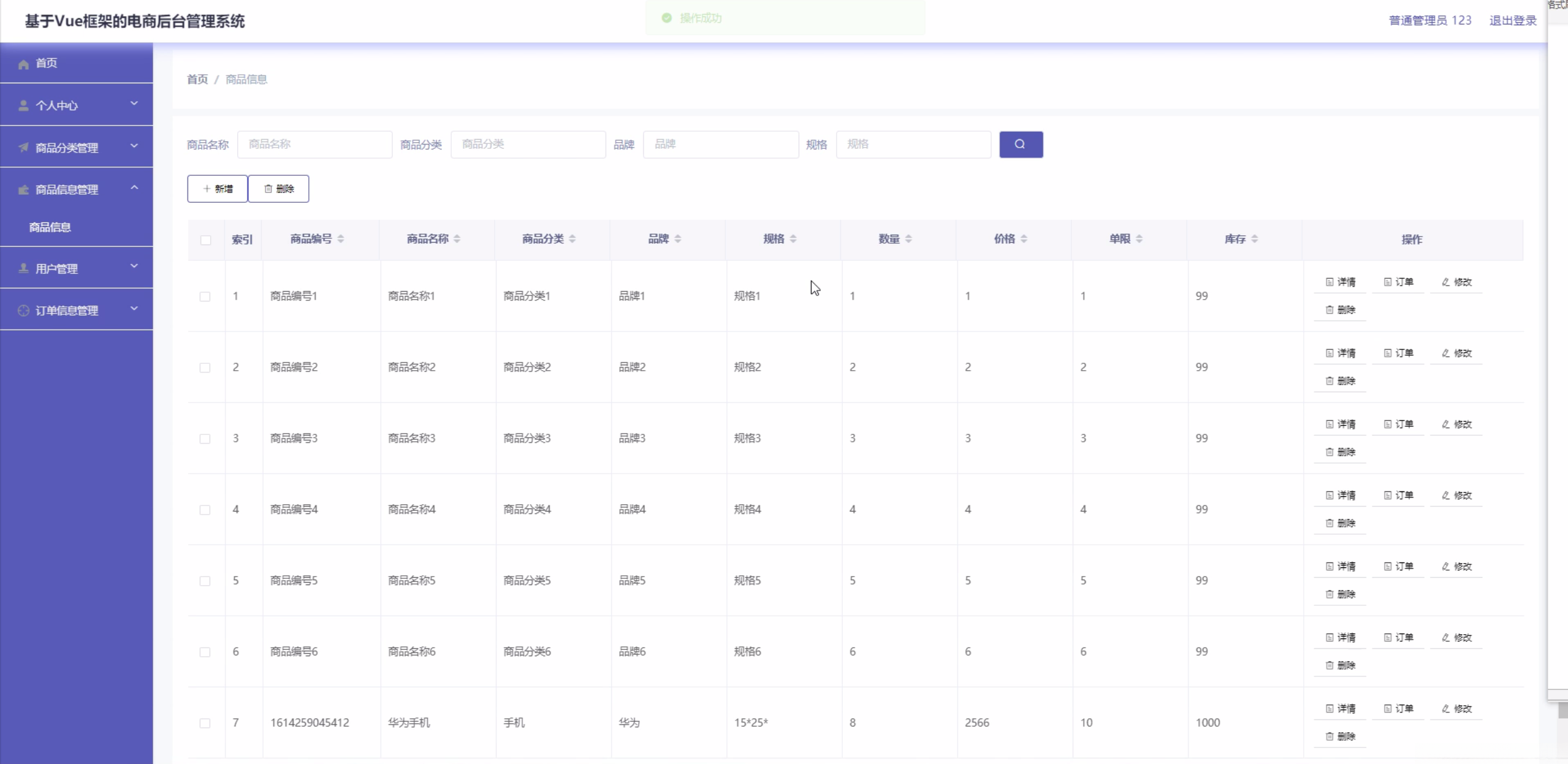Select the checkbox on row 5

(205, 581)
